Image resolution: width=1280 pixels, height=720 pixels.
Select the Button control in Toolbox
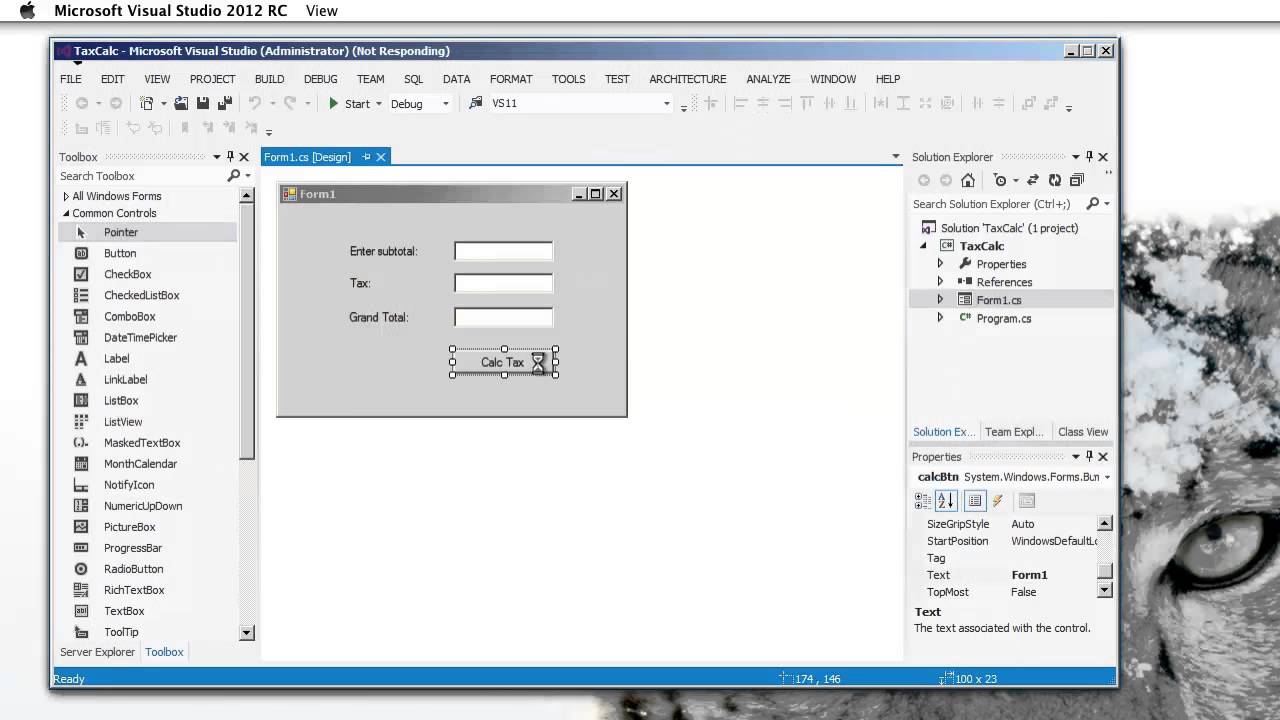pyautogui.click(x=147, y=253)
